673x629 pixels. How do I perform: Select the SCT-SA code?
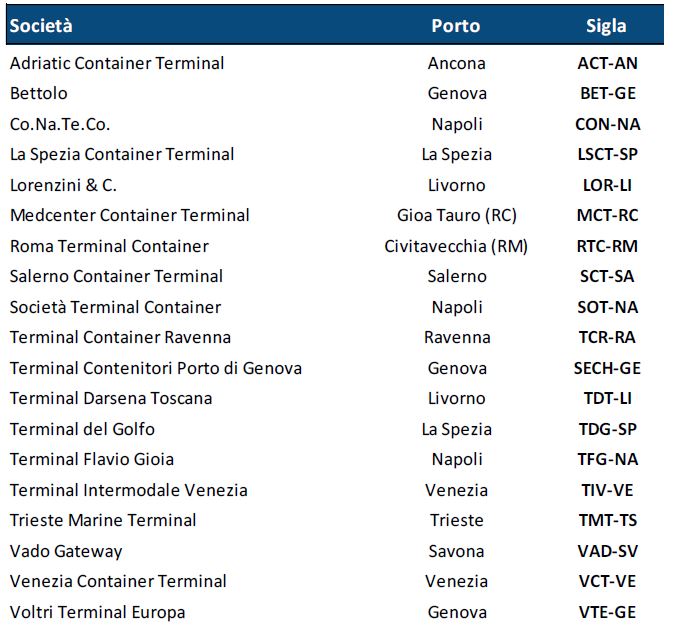click(607, 276)
